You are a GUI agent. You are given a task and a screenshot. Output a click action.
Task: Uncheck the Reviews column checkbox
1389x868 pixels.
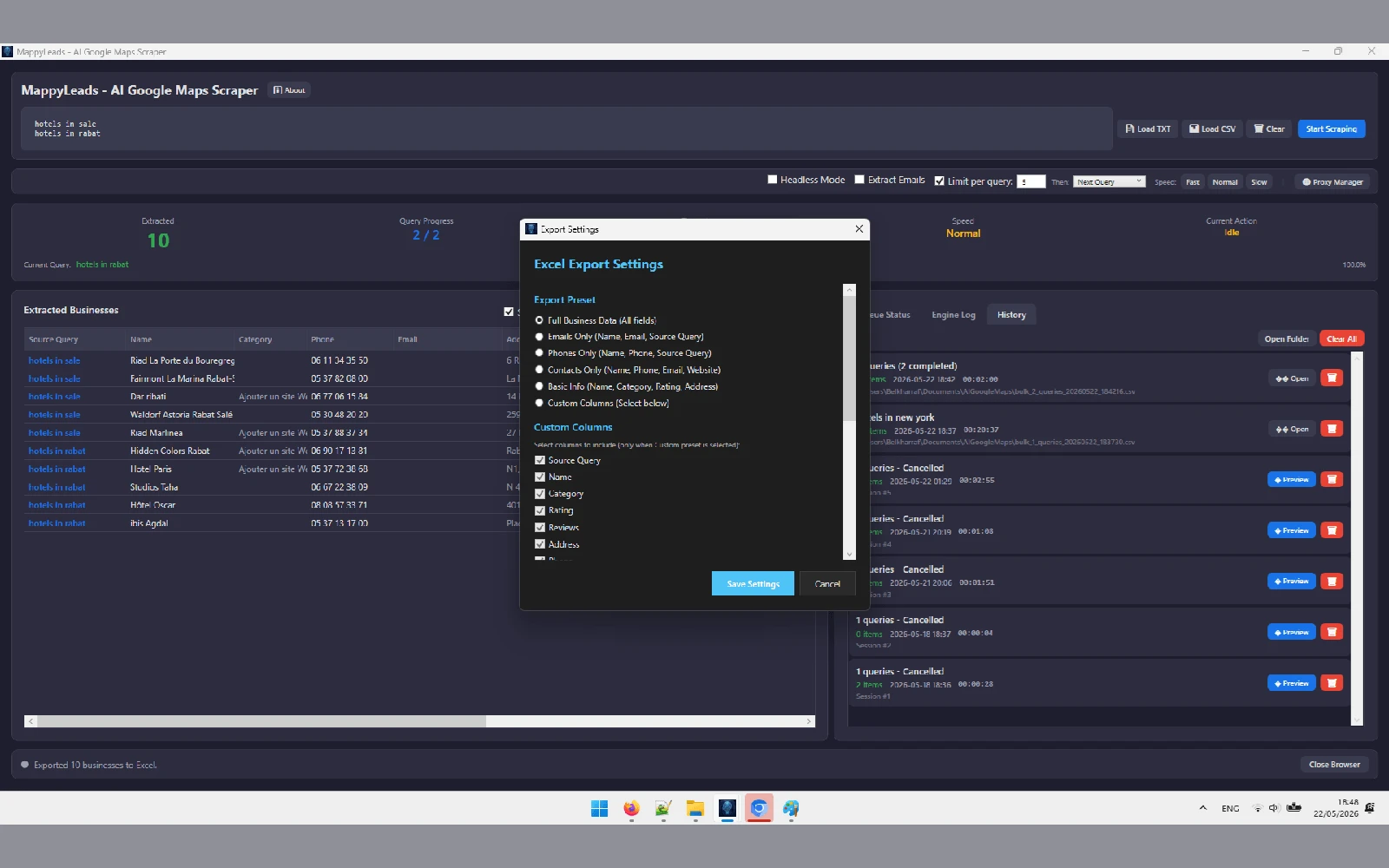pyautogui.click(x=540, y=527)
